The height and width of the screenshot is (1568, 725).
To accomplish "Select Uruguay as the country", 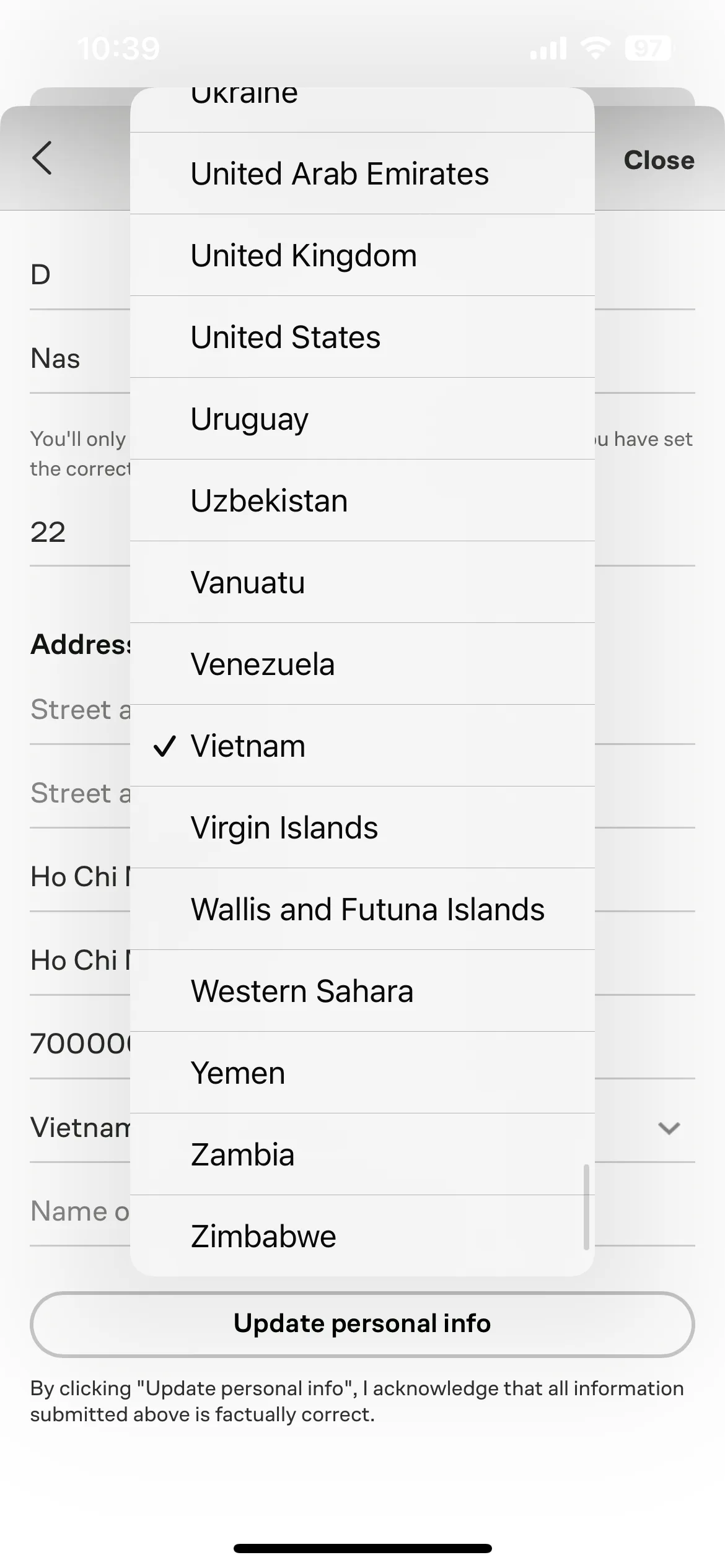I will [362, 419].
